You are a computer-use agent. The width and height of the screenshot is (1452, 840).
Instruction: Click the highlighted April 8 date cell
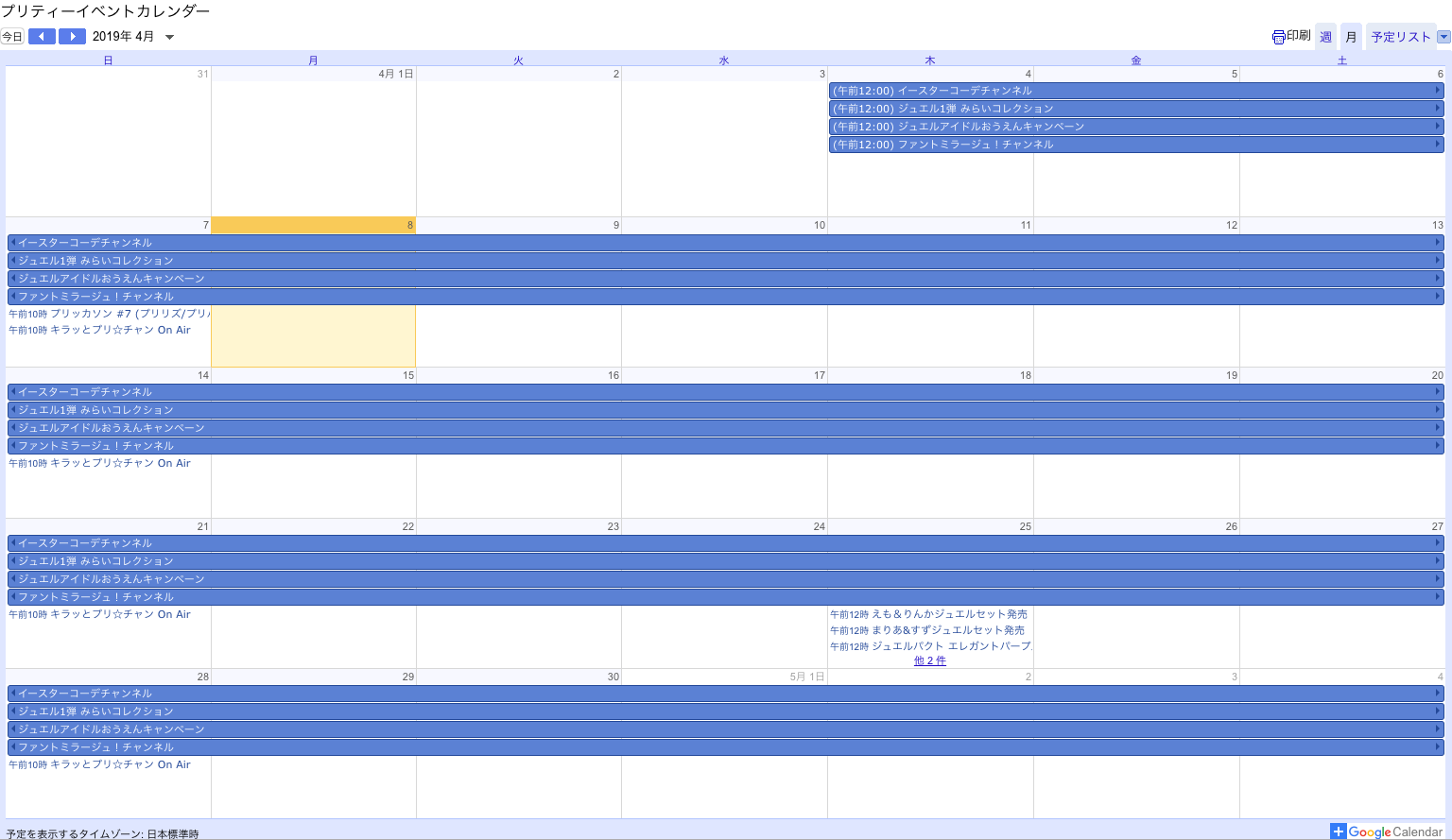point(313,335)
